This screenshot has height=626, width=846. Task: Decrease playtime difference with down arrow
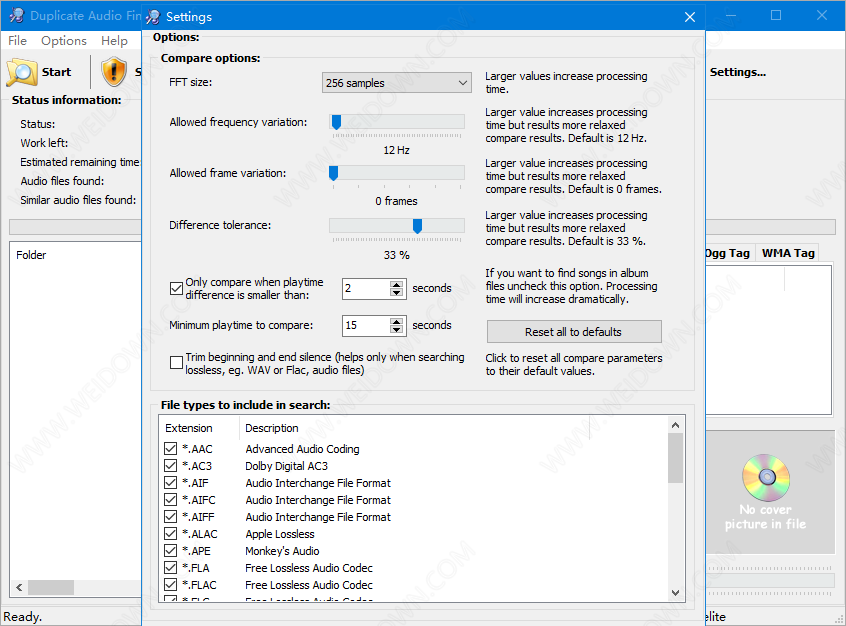pos(397,293)
